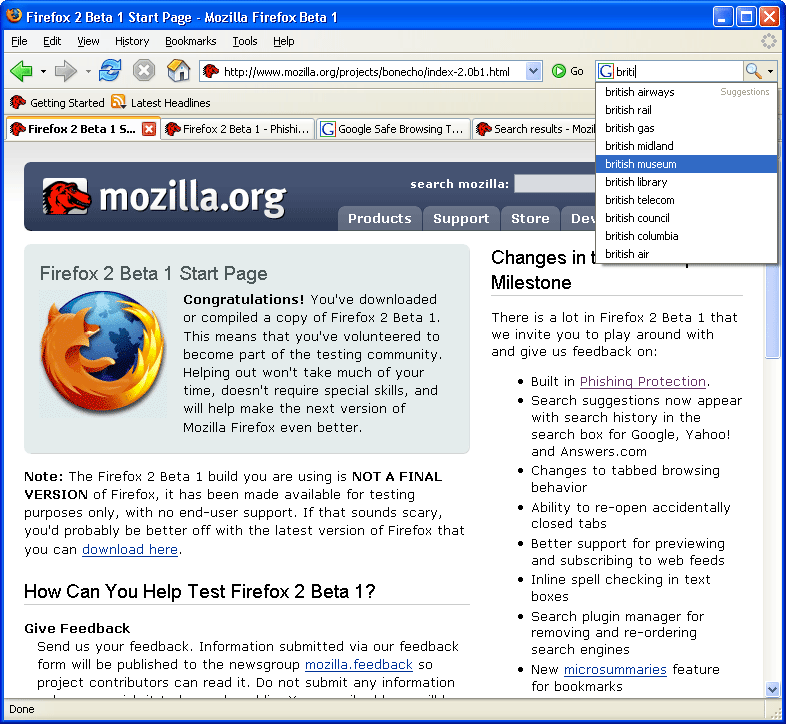
Task: Go to Home page via house icon
Action: point(178,71)
